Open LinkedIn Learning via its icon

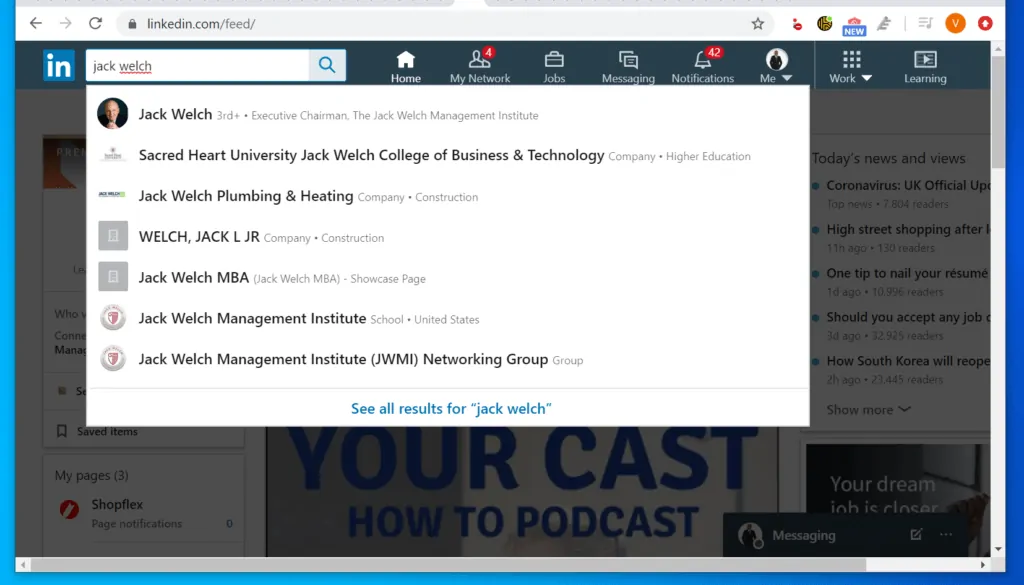[x=924, y=58]
